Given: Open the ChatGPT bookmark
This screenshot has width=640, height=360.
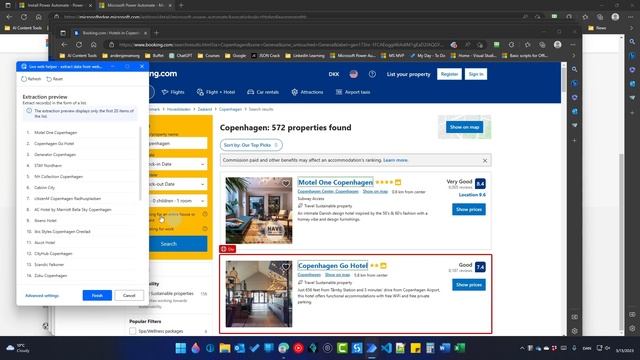Looking at the screenshot, I should click(x=180, y=56).
